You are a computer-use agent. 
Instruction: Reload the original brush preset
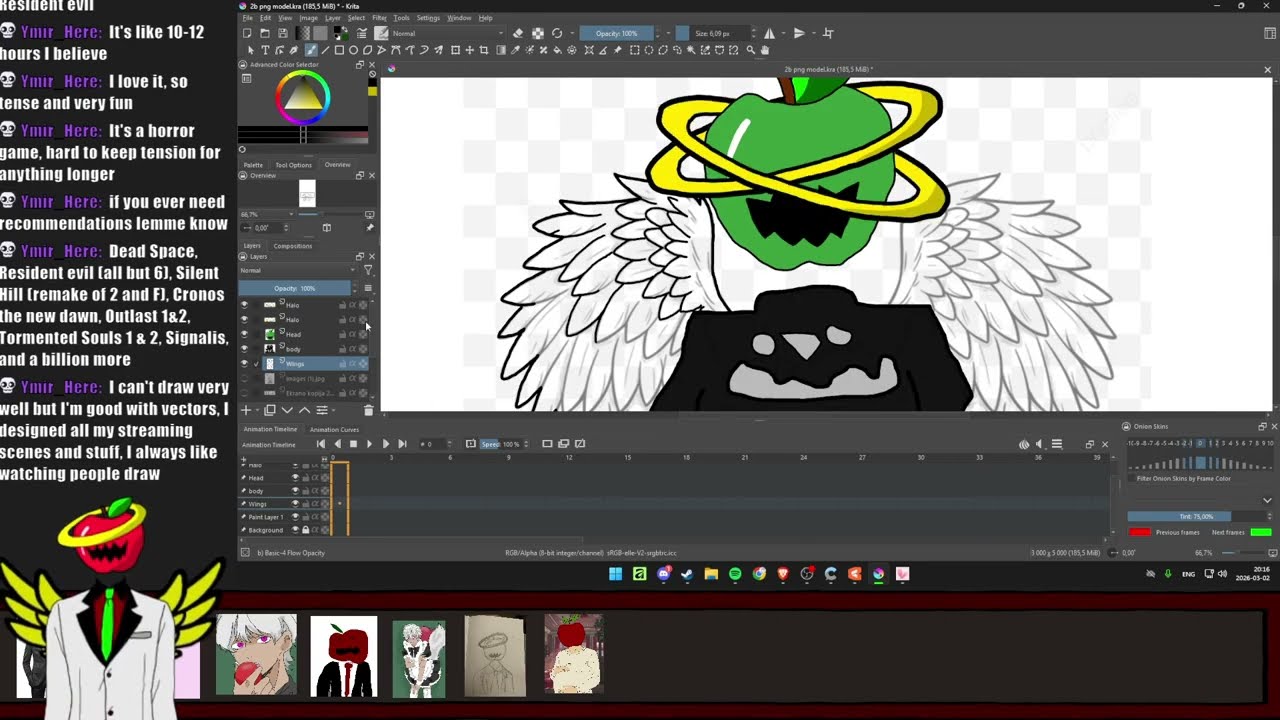[557, 33]
